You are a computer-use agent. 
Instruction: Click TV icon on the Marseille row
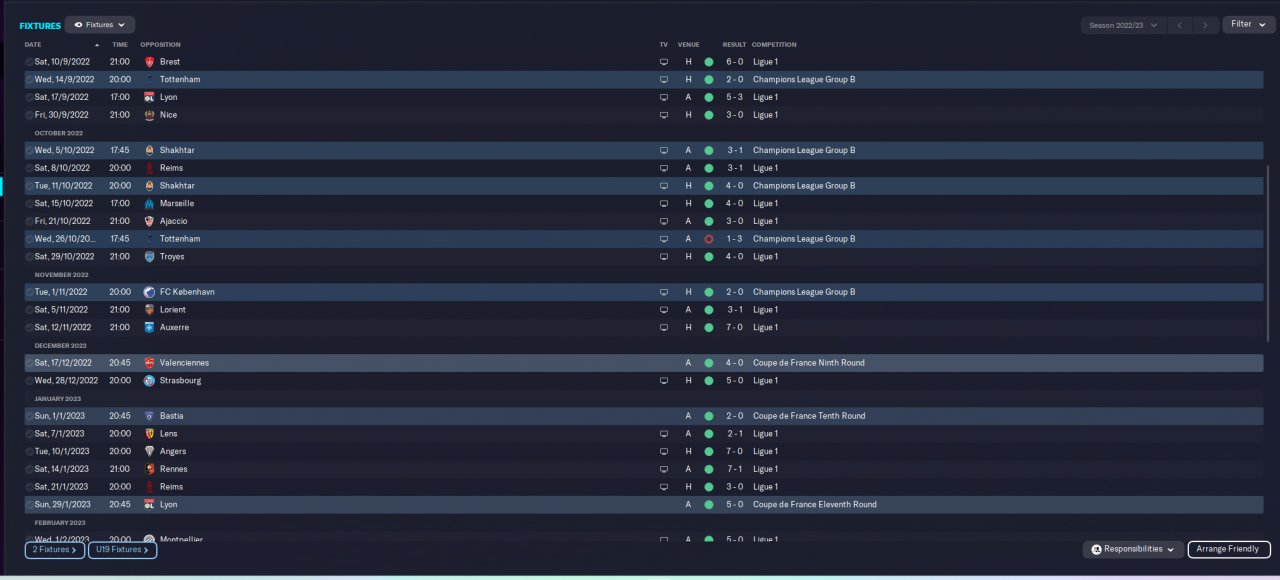pyautogui.click(x=663, y=203)
